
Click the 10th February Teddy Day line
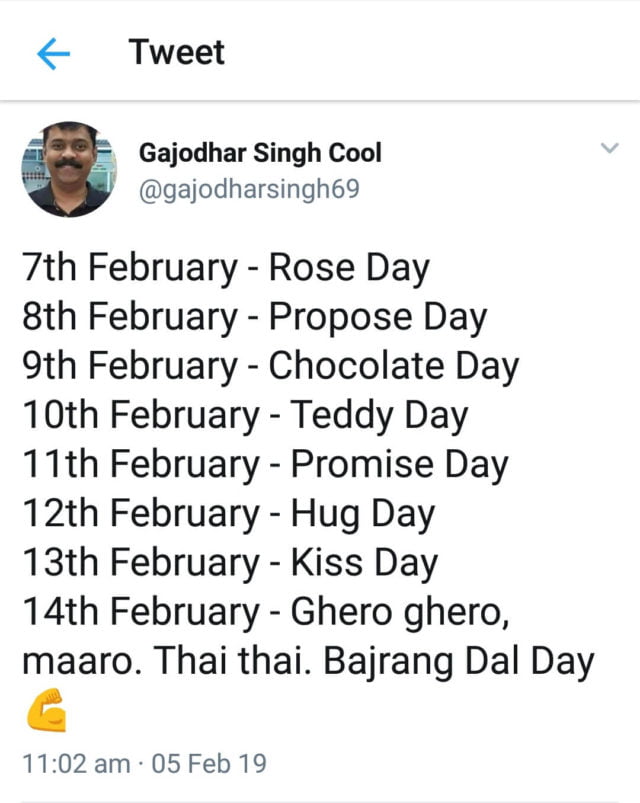click(244, 415)
